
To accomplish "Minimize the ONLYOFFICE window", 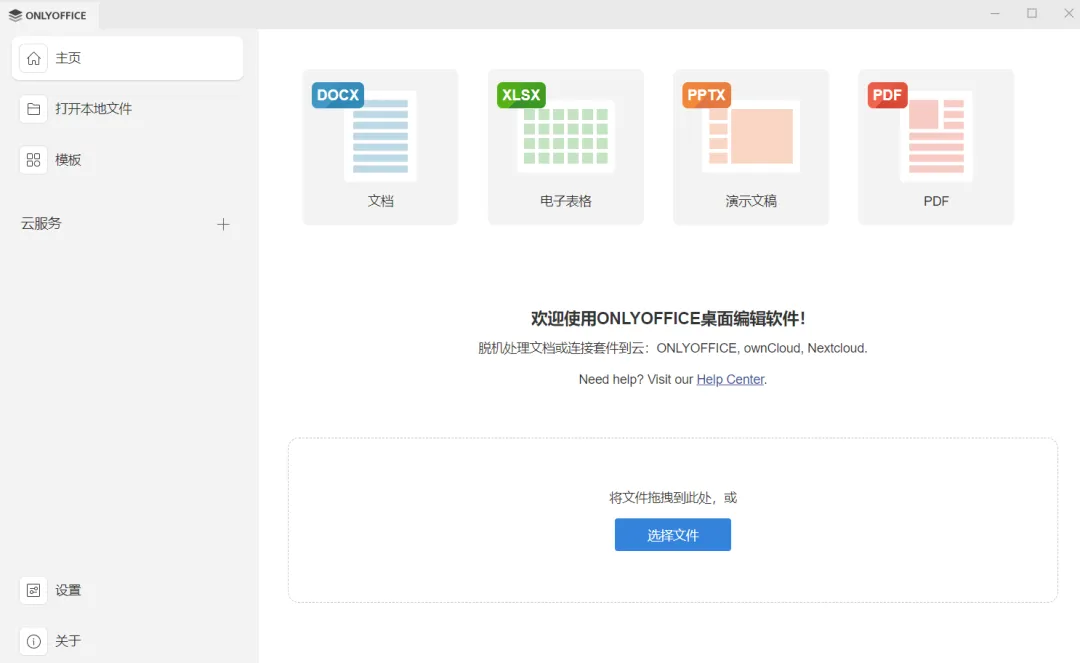I will [x=995, y=14].
